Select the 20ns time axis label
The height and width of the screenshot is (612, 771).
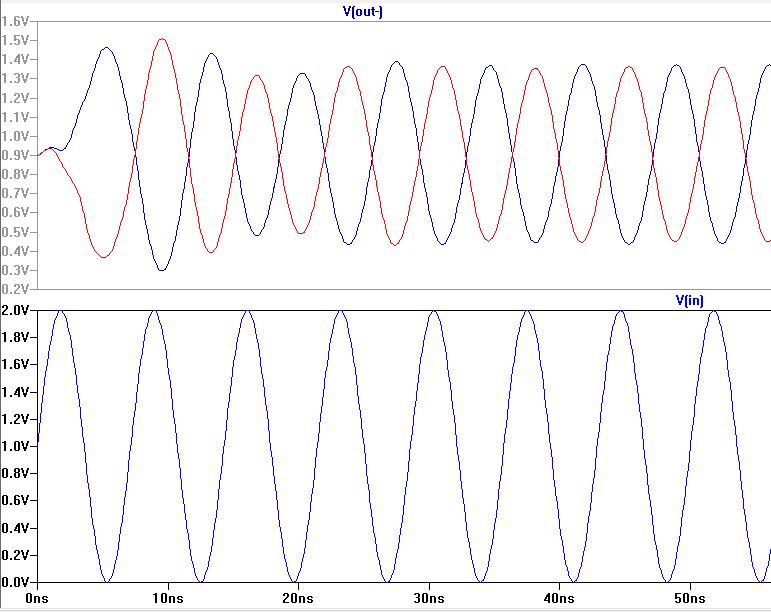[x=297, y=598]
